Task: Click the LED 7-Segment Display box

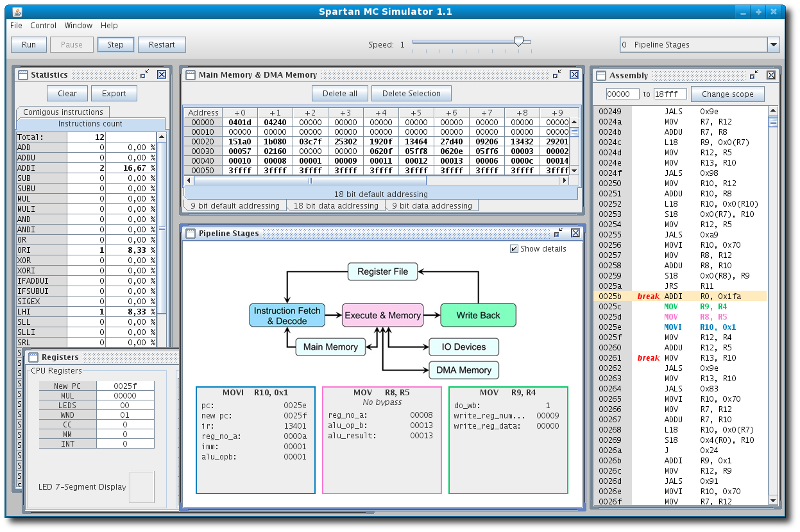Action: pyautogui.click(x=142, y=487)
